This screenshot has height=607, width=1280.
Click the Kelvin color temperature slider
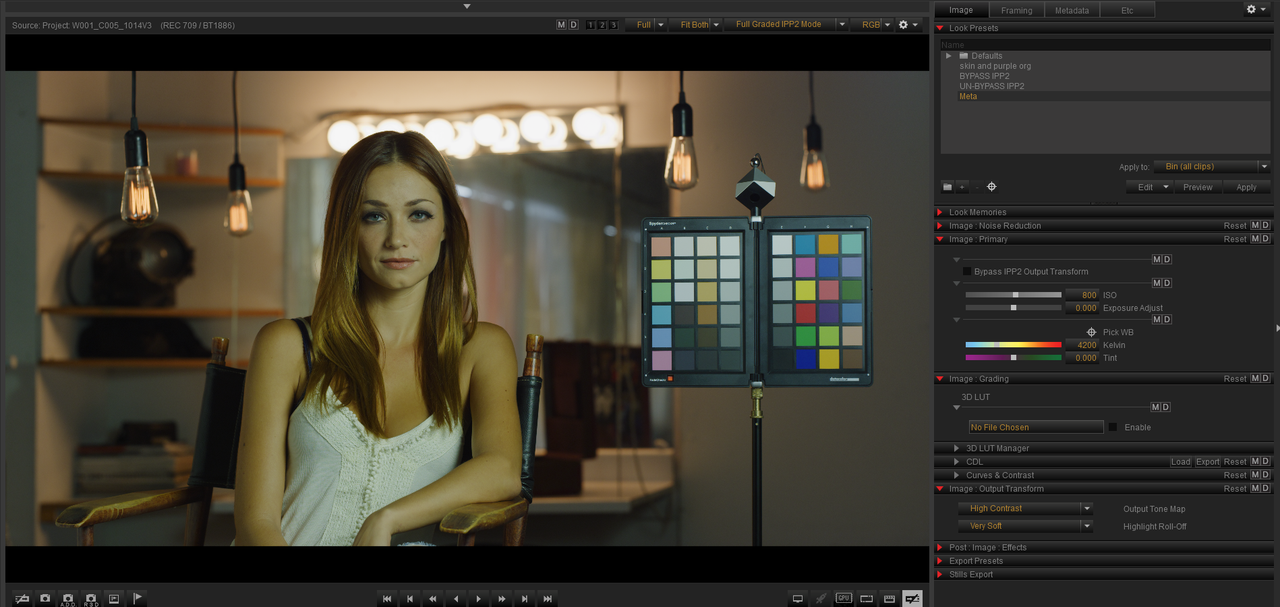pyautogui.click(x=1013, y=345)
